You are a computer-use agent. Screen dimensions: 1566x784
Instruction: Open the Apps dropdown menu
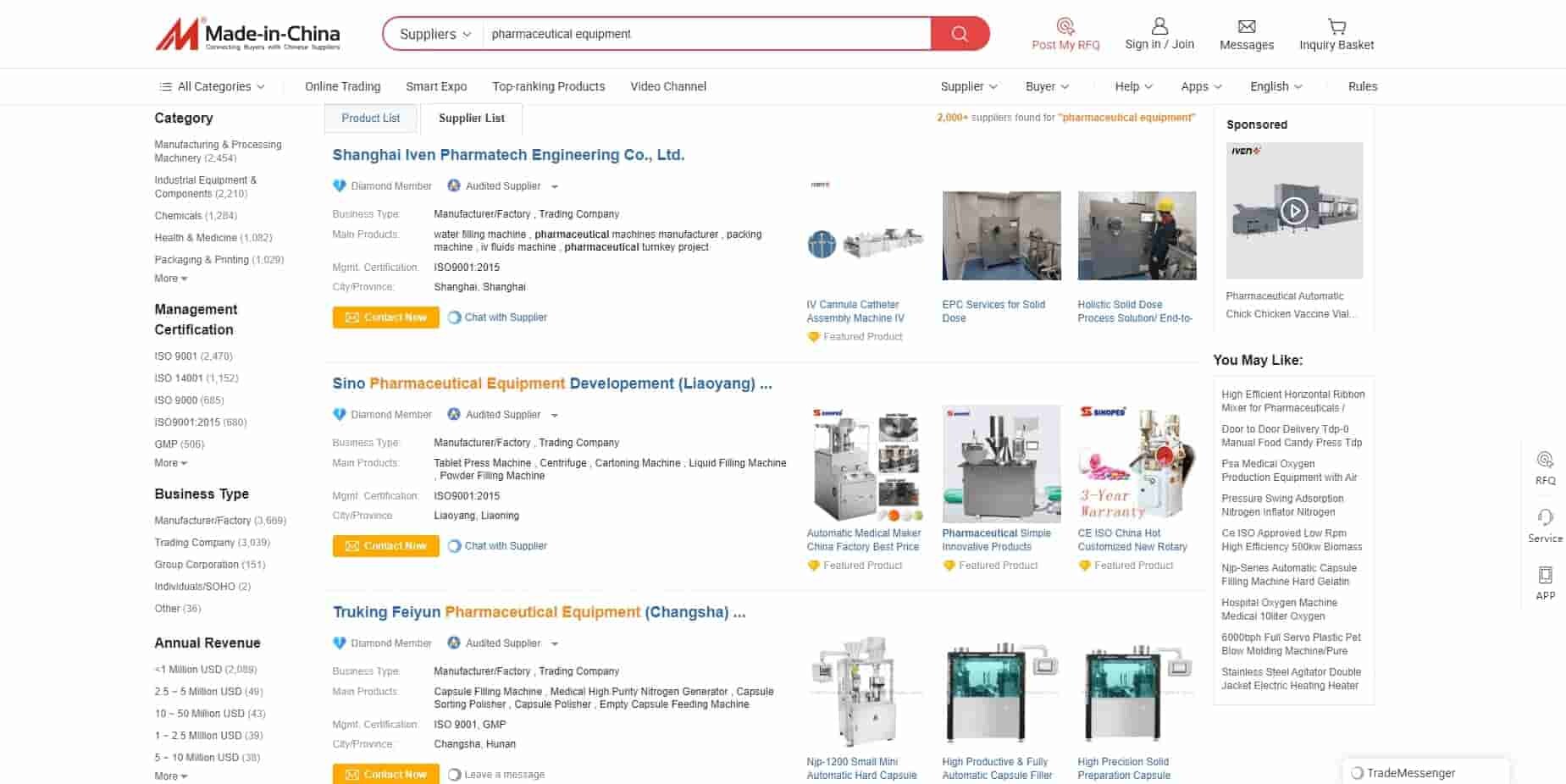(x=1201, y=86)
